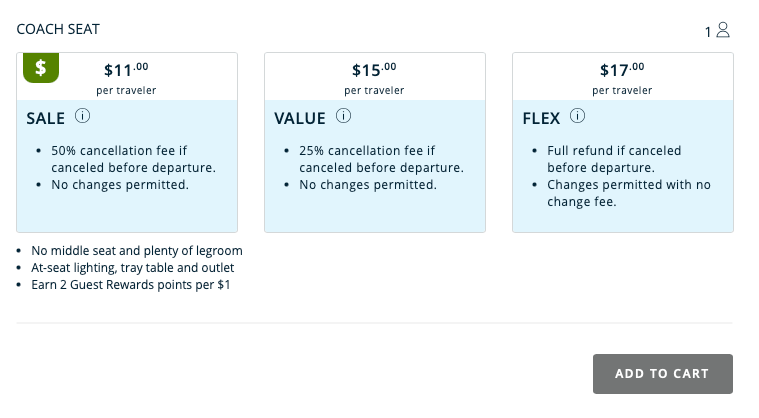759x418 pixels.
Task: Select the $11.00 Sale fare price
Action: [127, 70]
